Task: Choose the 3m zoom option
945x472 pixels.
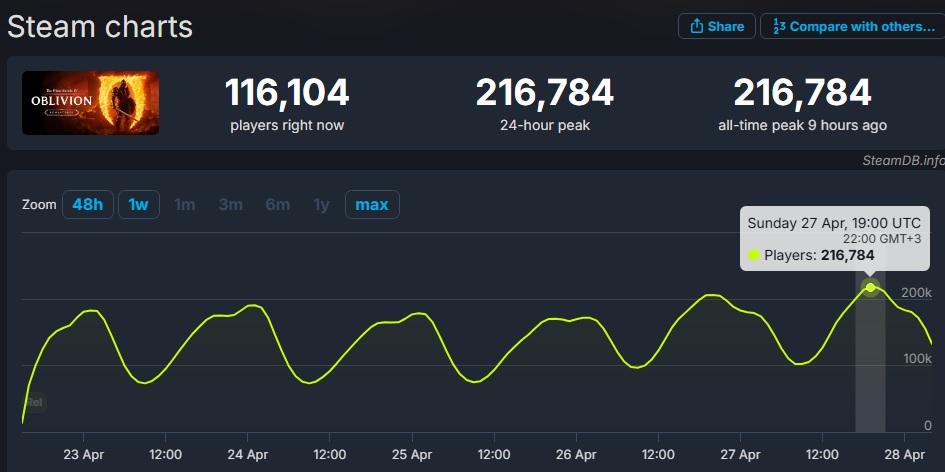Action: tap(231, 205)
